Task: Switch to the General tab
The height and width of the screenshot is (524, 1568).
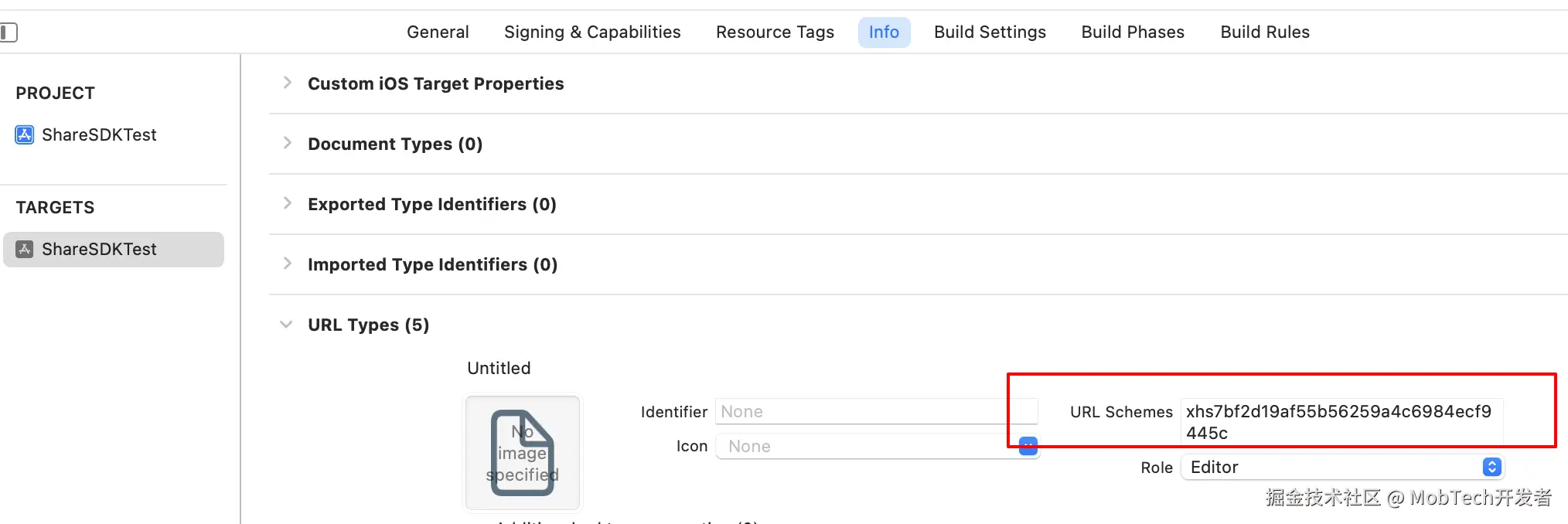Action: [438, 32]
